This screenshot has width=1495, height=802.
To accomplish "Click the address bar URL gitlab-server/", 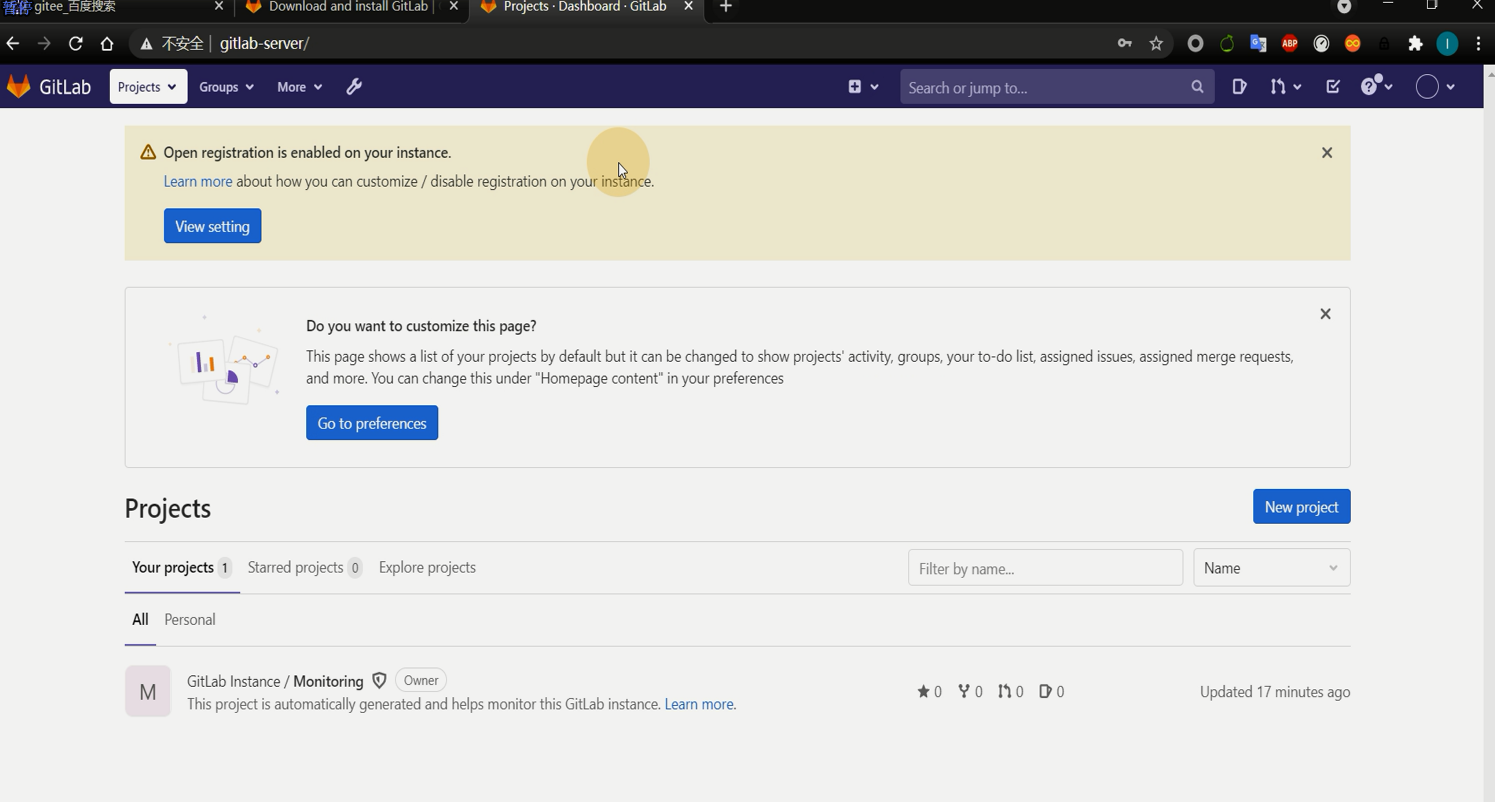I will [264, 44].
